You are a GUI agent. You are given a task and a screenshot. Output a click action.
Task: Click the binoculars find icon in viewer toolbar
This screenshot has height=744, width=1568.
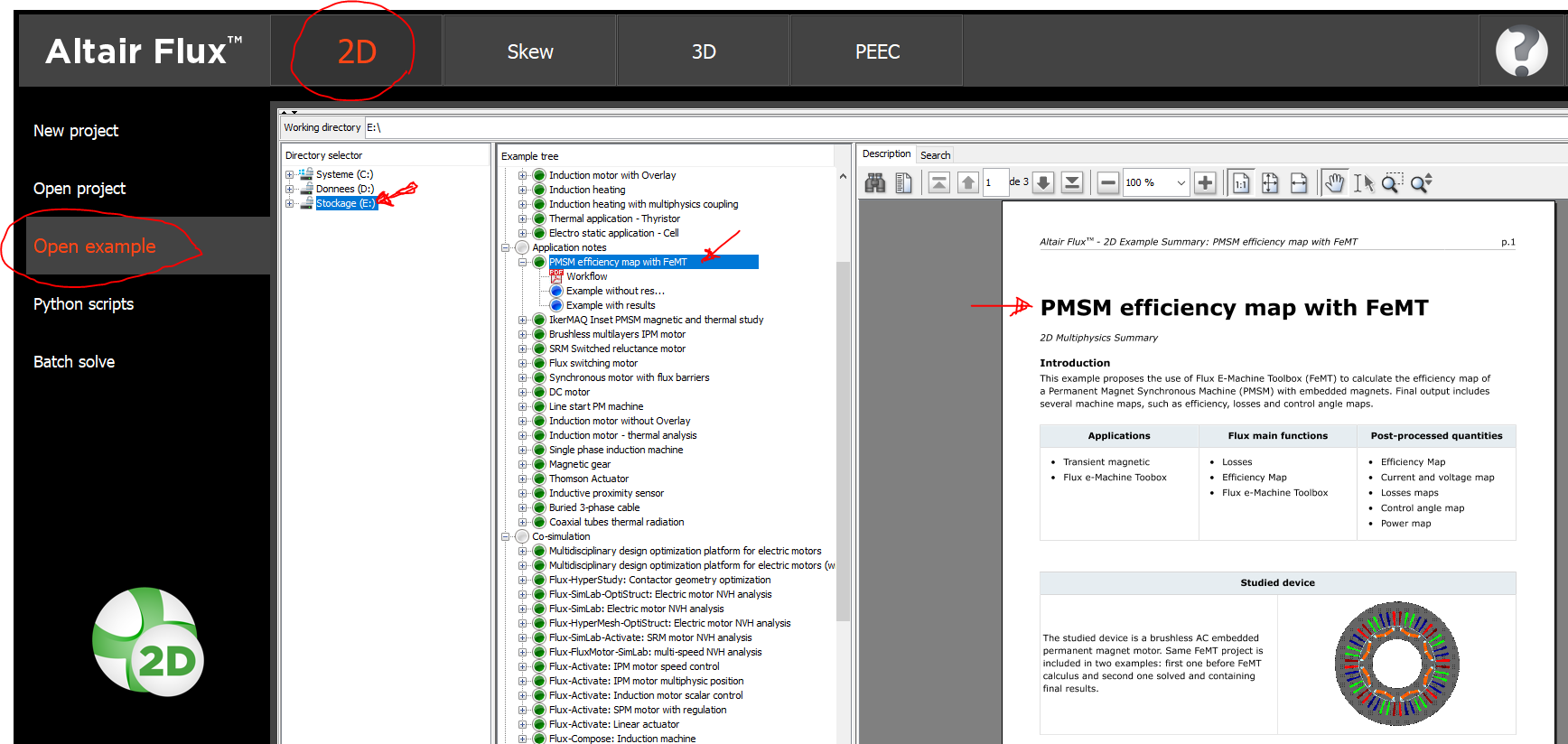[875, 183]
